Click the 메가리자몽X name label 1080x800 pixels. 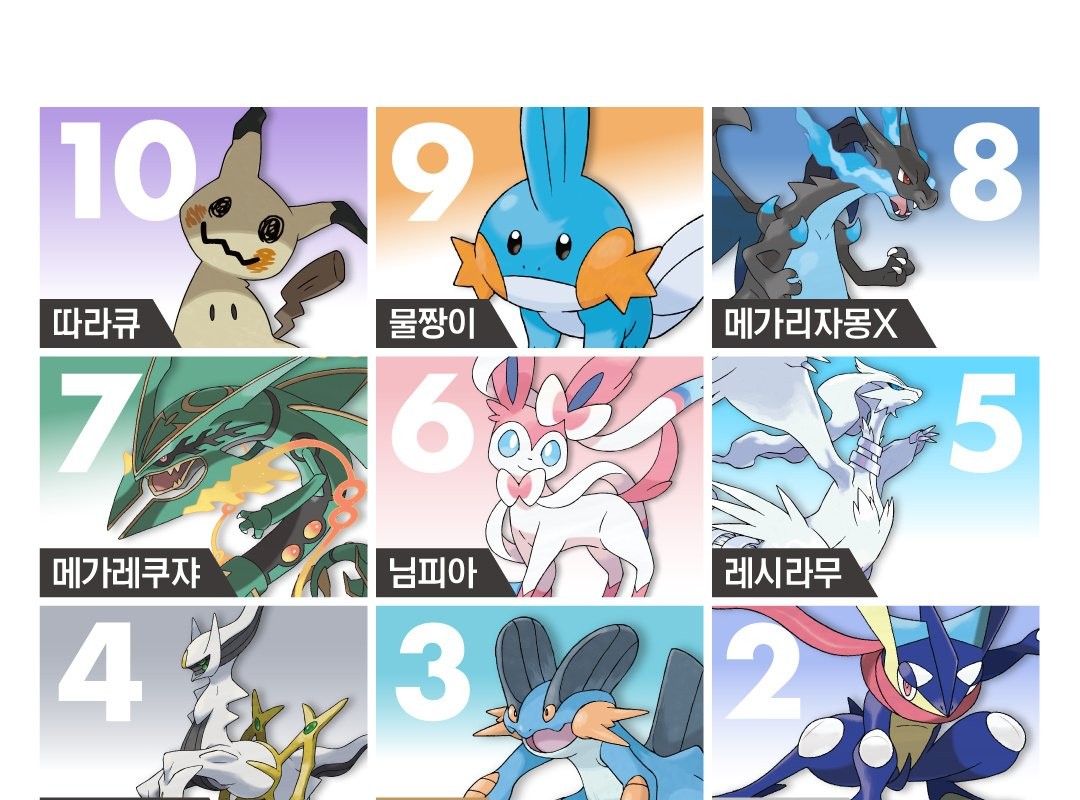point(811,323)
